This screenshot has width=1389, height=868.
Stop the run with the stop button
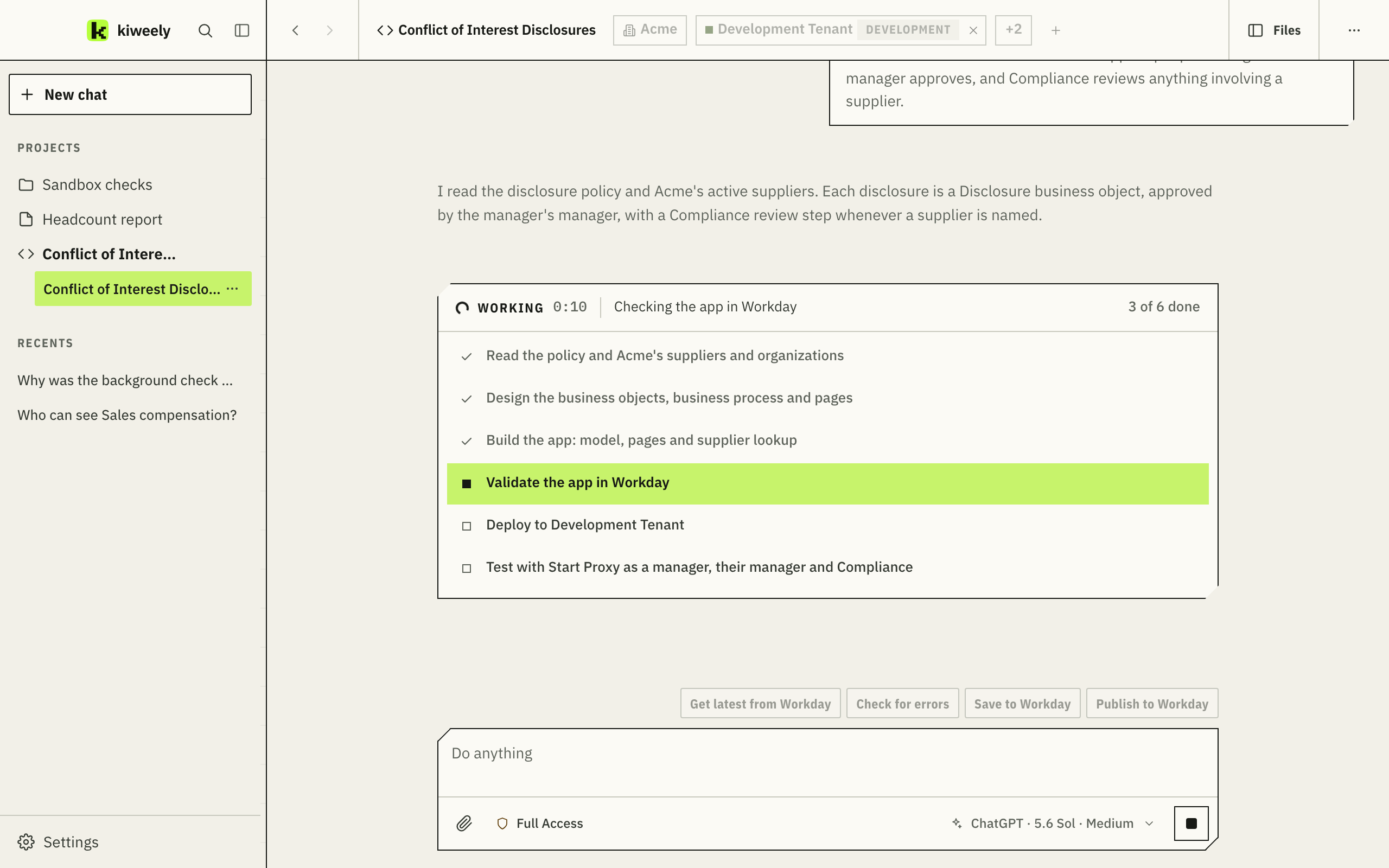point(1191,823)
